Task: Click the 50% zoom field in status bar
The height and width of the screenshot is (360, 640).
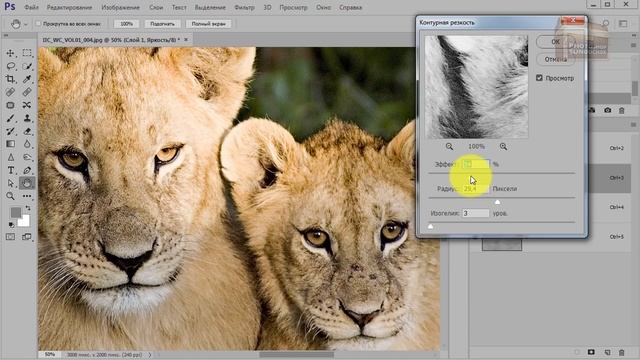Action: [x=50, y=355]
